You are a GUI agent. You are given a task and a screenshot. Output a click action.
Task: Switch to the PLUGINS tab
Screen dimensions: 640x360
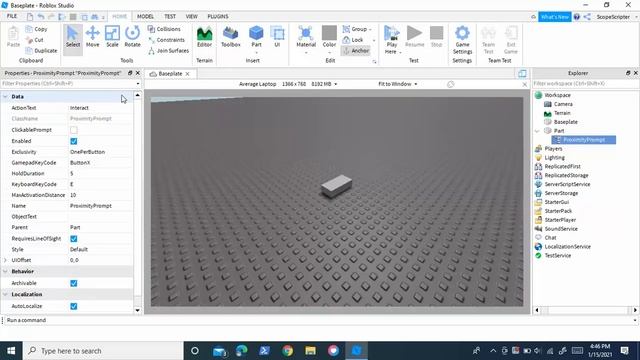[218, 16]
